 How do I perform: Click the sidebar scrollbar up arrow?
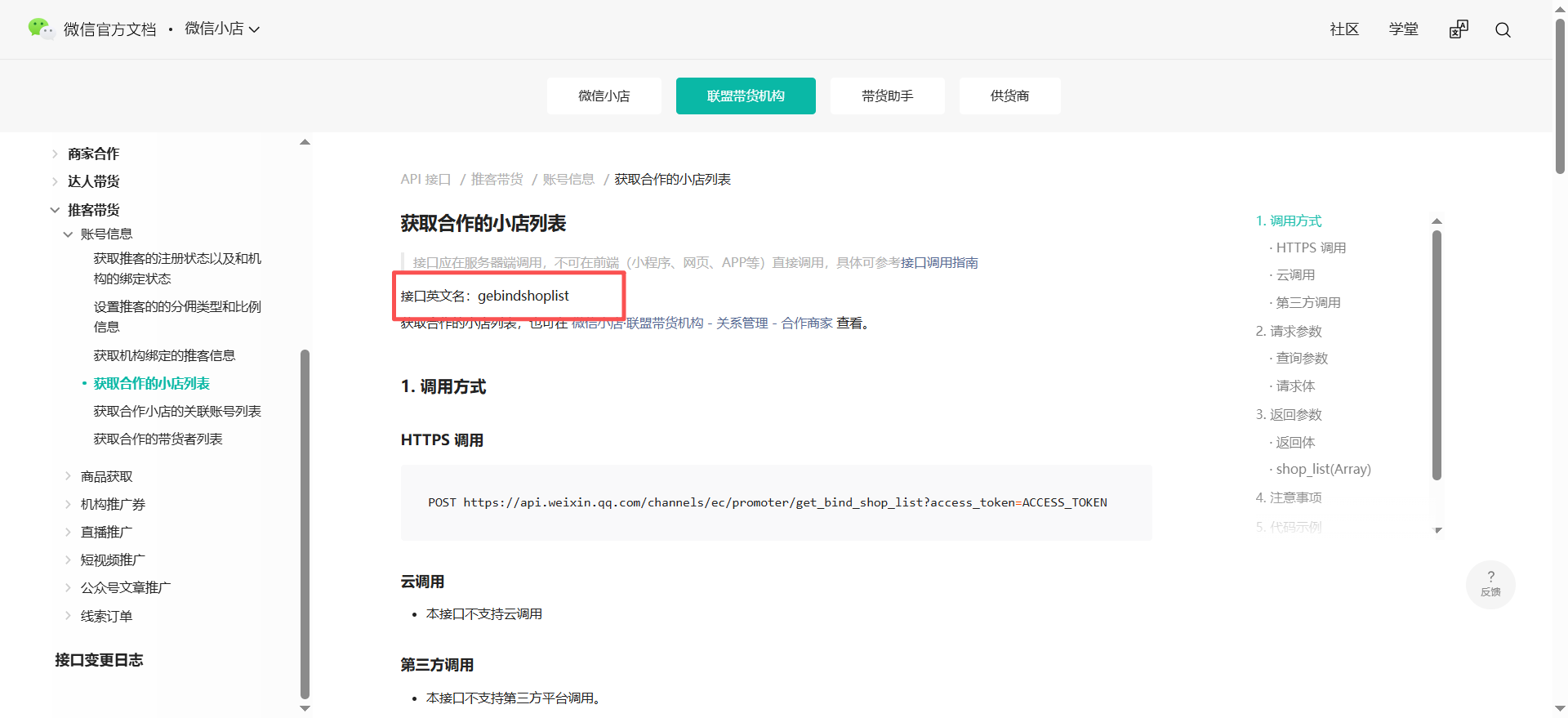[x=305, y=142]
